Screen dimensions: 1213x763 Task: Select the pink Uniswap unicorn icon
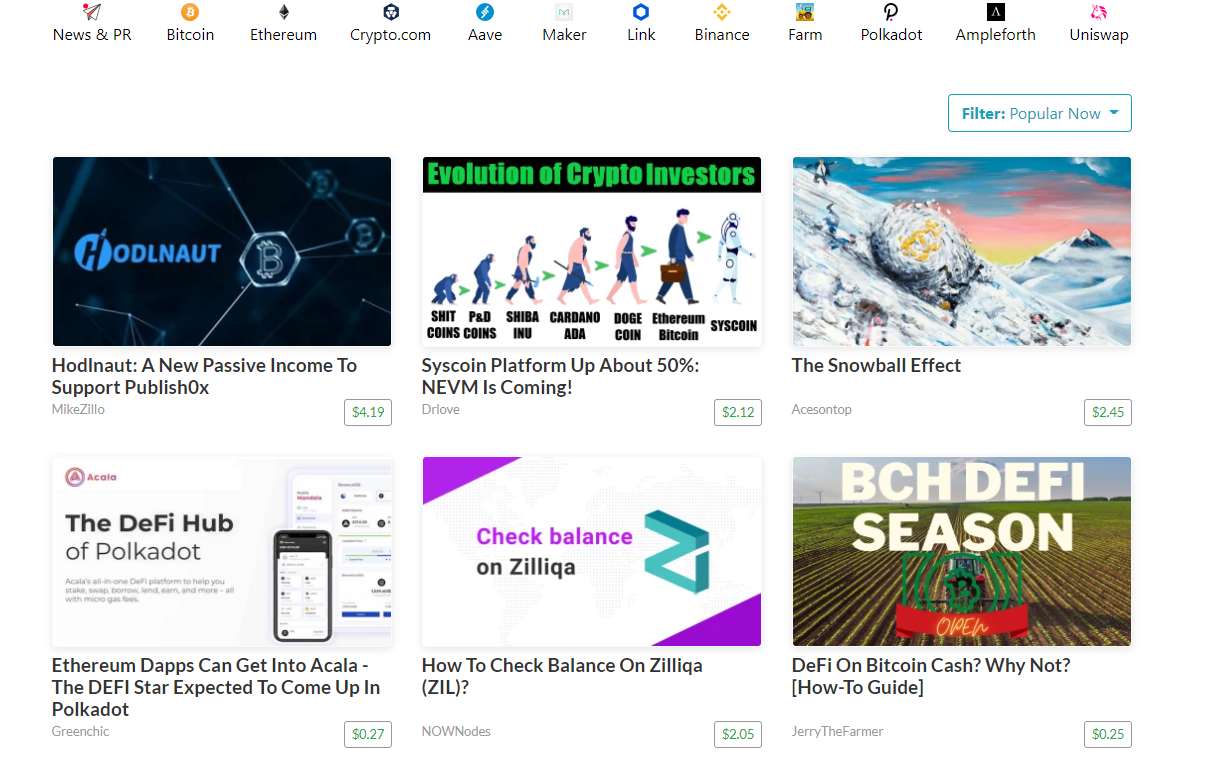click(1099, 12)
